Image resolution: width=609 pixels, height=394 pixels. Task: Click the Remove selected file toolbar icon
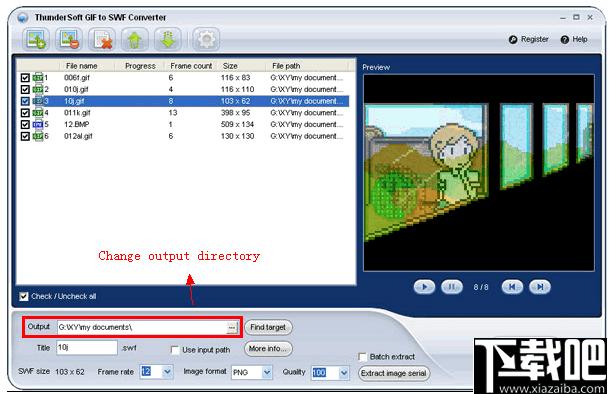coord(69,39)
